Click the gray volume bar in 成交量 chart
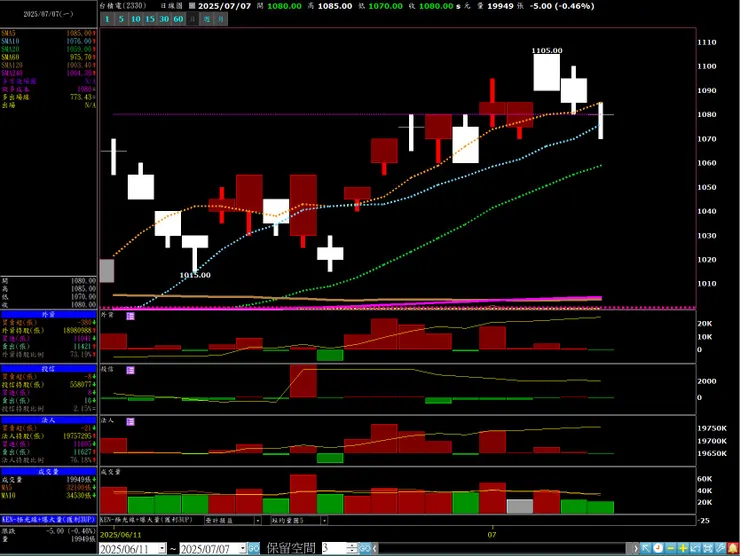The width and height of the screenshot is (740, 556). (520, 506)
